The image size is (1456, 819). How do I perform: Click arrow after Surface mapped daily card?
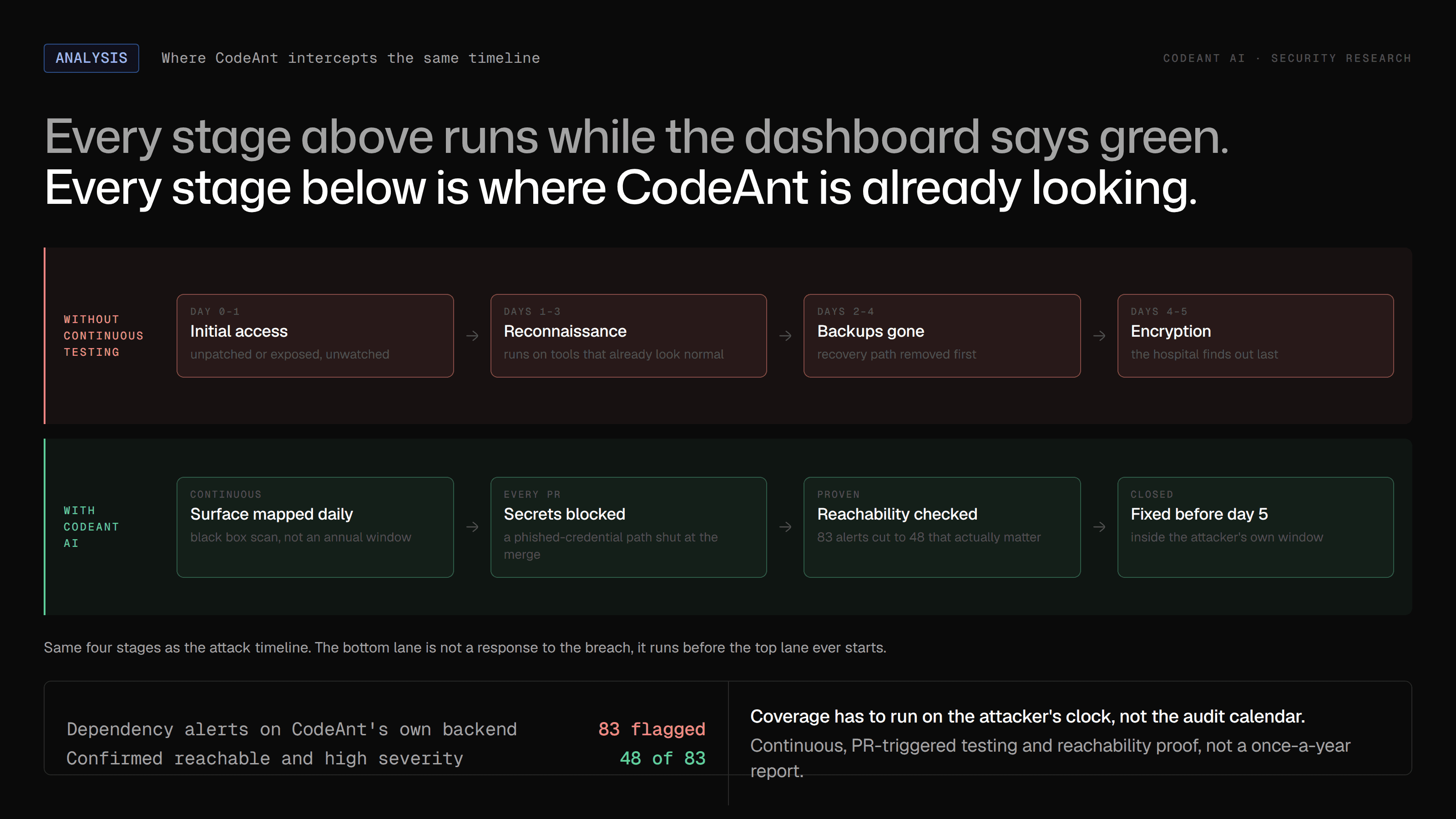[x=472, y=527]
